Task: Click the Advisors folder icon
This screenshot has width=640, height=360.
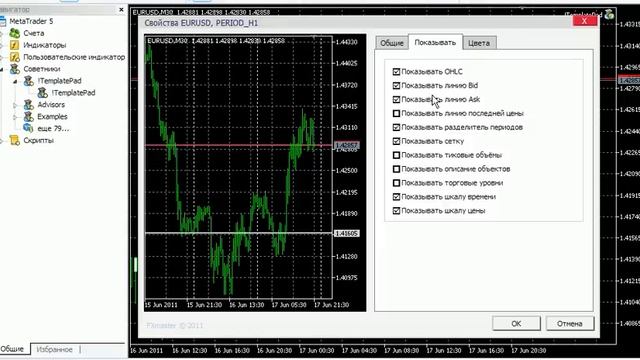Action: click(29, 105)
